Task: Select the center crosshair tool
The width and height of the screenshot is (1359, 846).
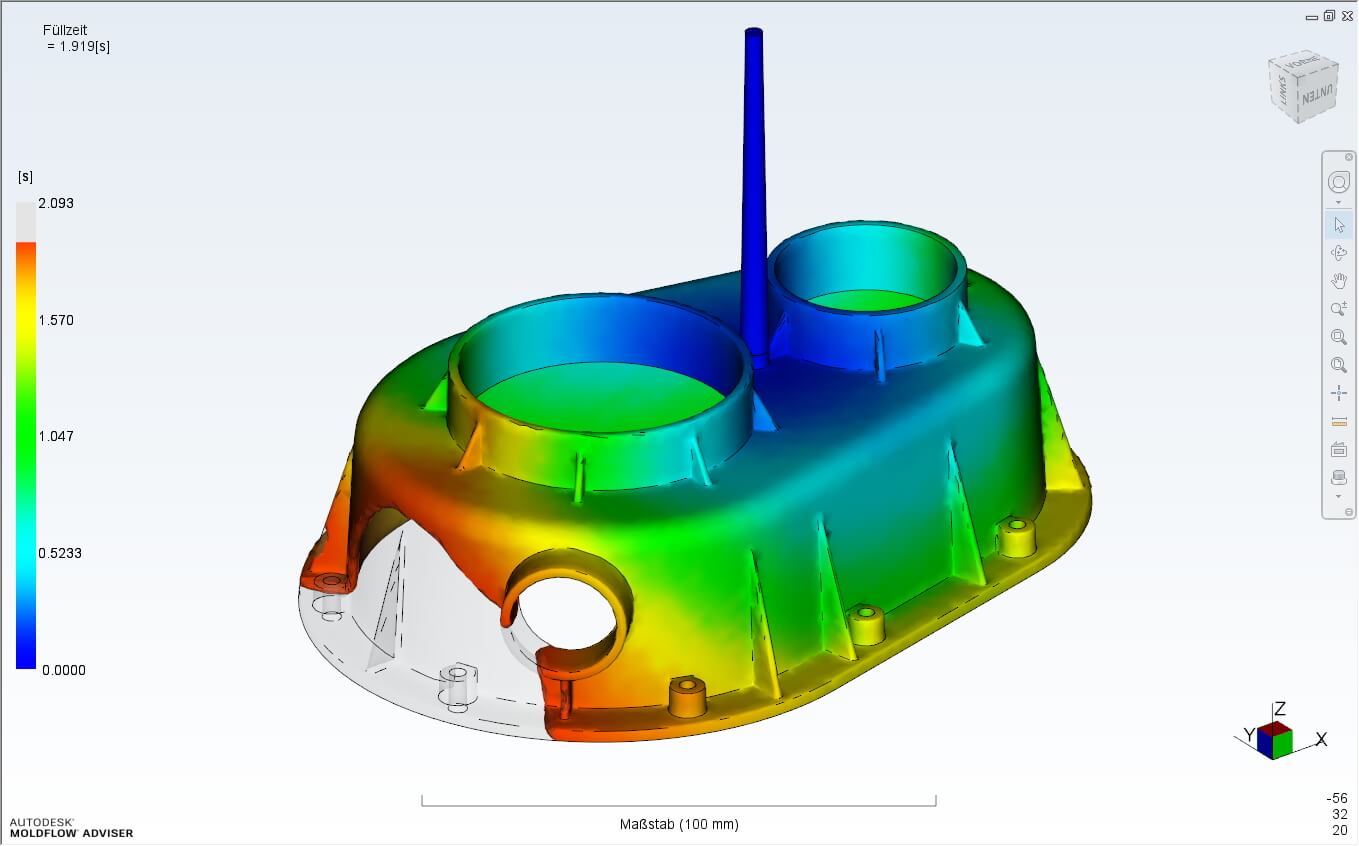Action: [x=1339, y=393]
